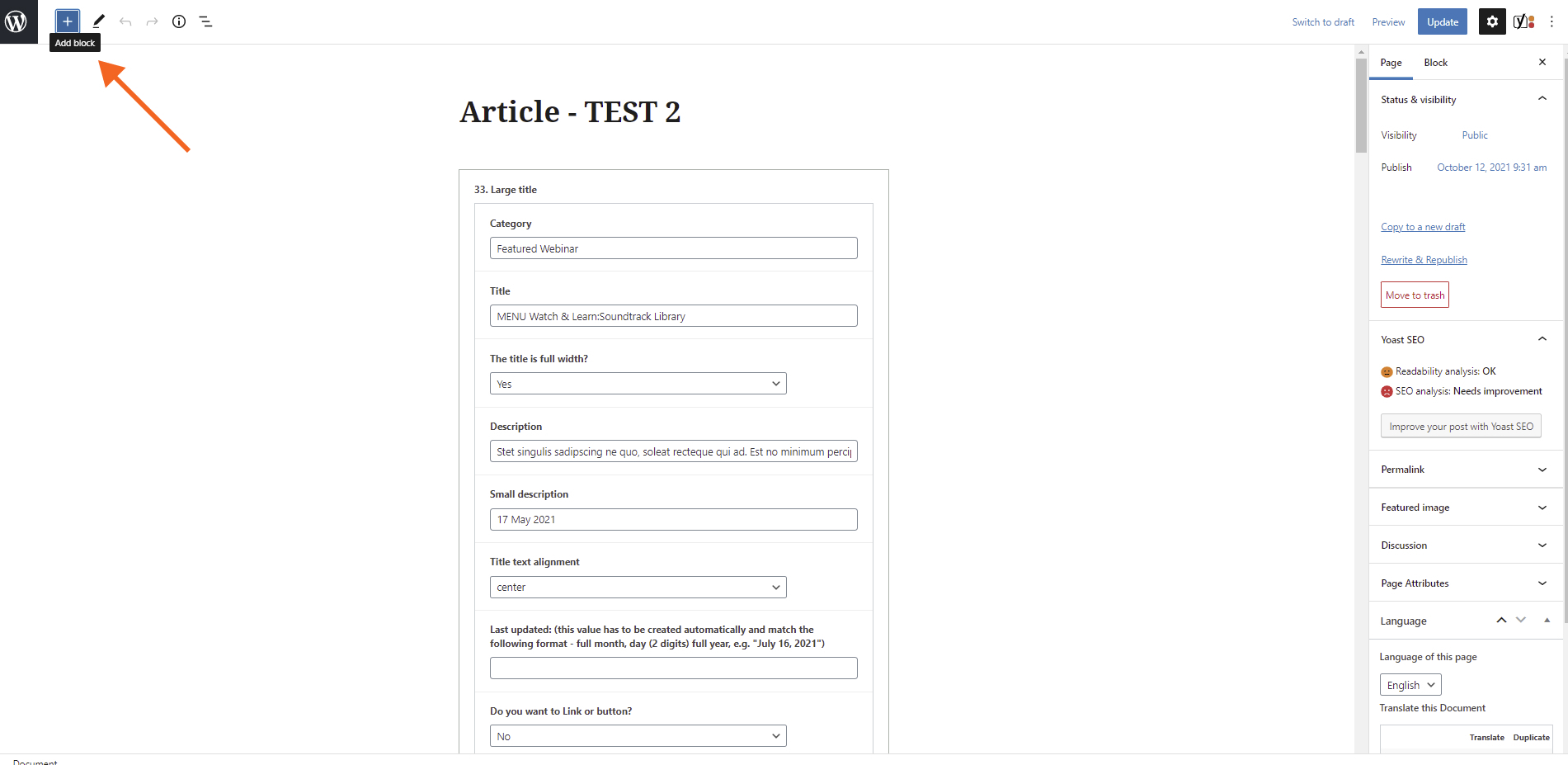Viewport: 1568px width, 765px height.
Task: Open the Details info icon
Action: coord(179,21)
